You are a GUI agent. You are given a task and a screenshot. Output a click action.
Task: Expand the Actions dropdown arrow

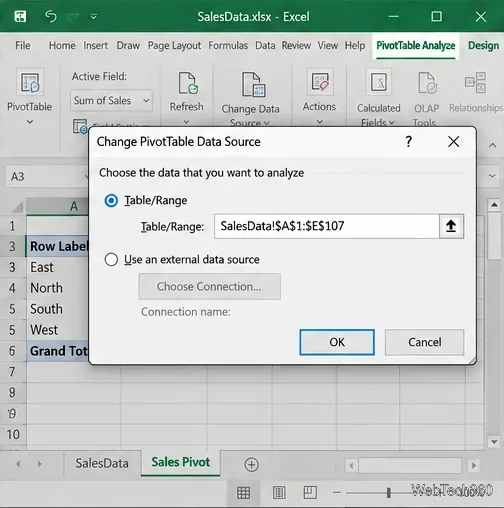[320, 122]
